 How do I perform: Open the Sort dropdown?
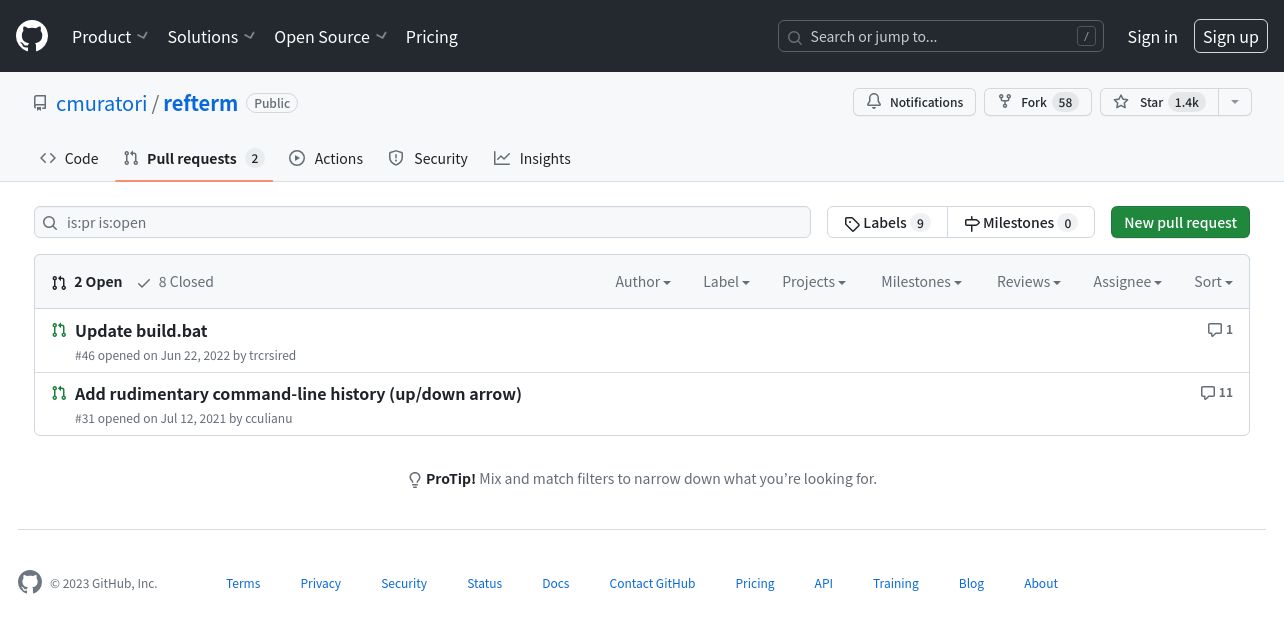(x=1213, y=282)
